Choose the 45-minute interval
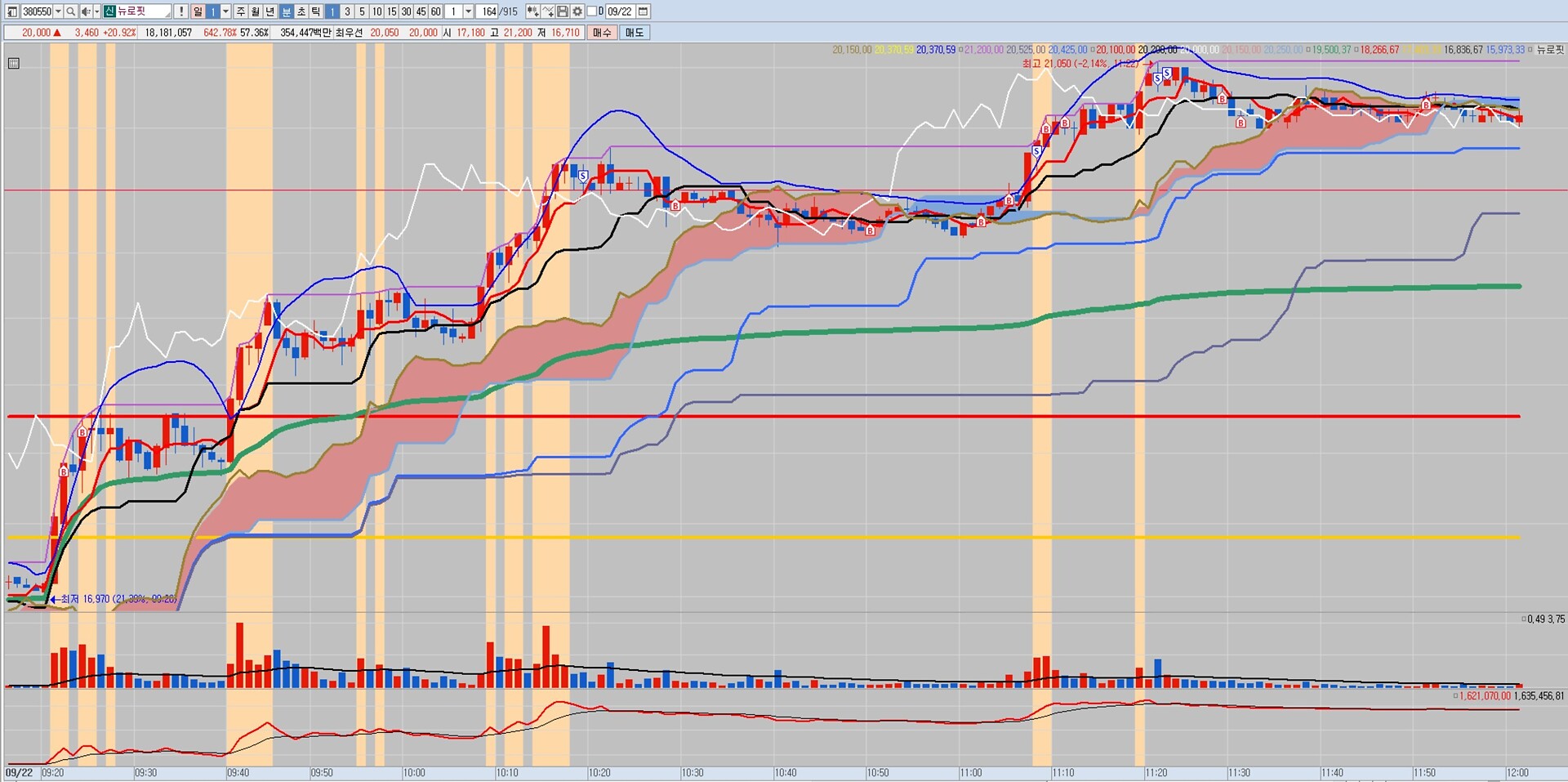The image size is (1568, 782). click(421, 11)
